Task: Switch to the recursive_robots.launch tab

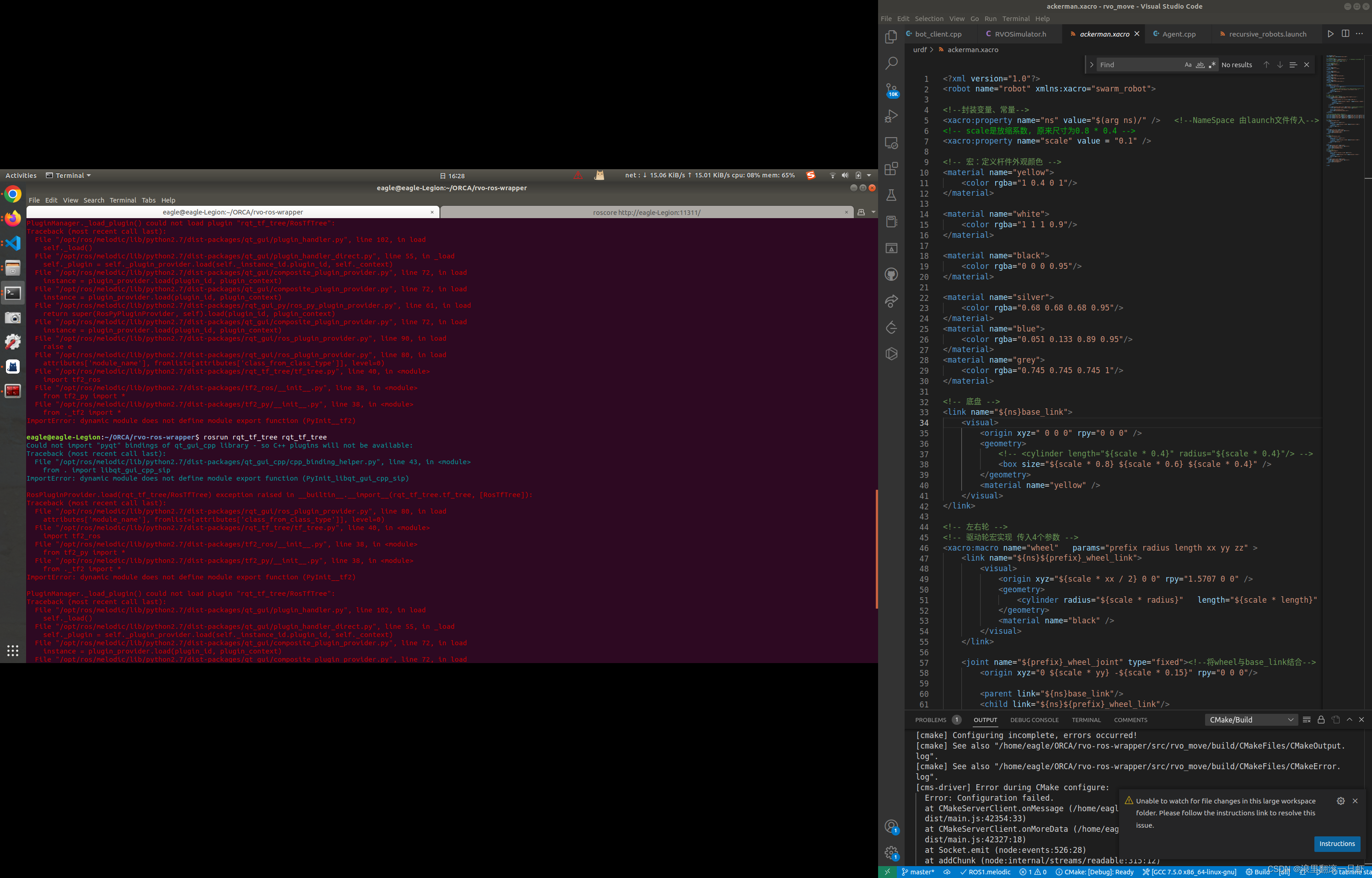Action: (1267, 34)
